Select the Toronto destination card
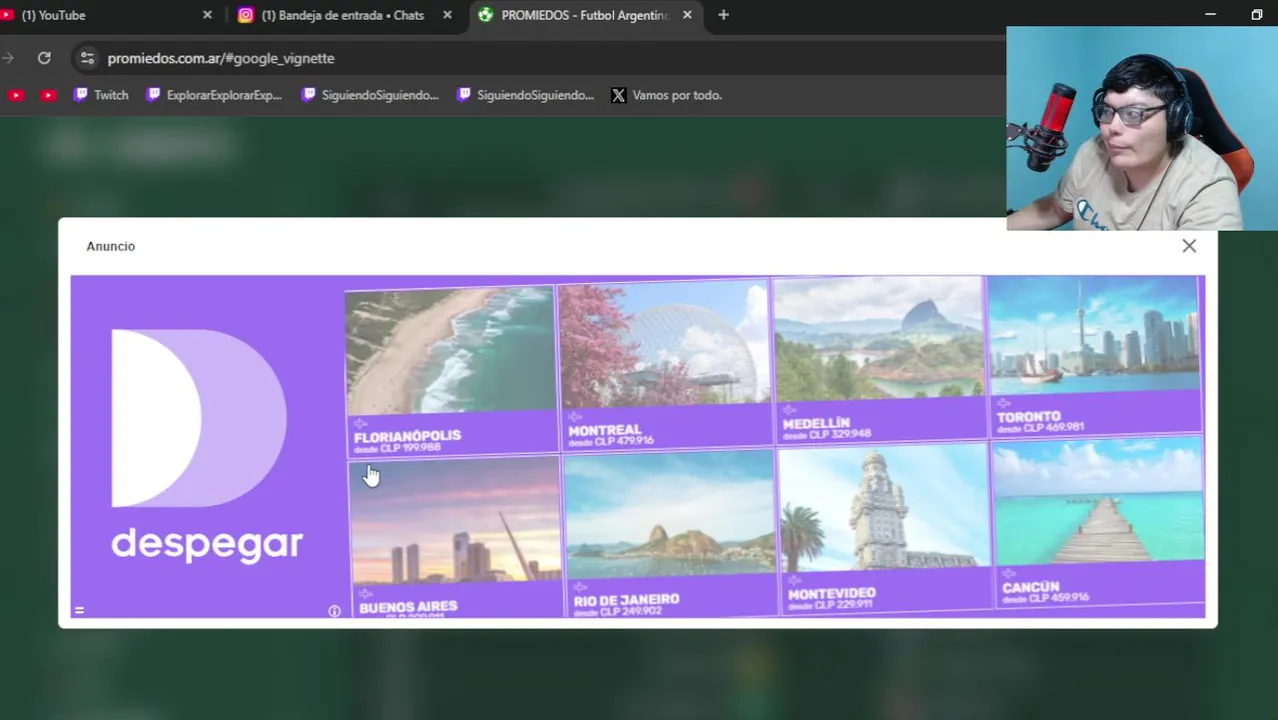This screenshot has width=1278, height=720. click(1093, 356)
